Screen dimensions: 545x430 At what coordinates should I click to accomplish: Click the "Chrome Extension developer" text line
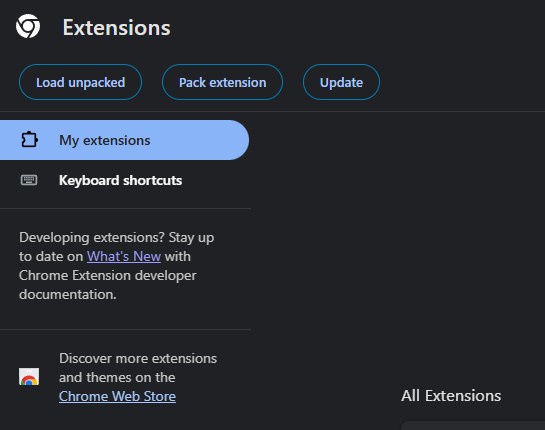coord(108,275)
